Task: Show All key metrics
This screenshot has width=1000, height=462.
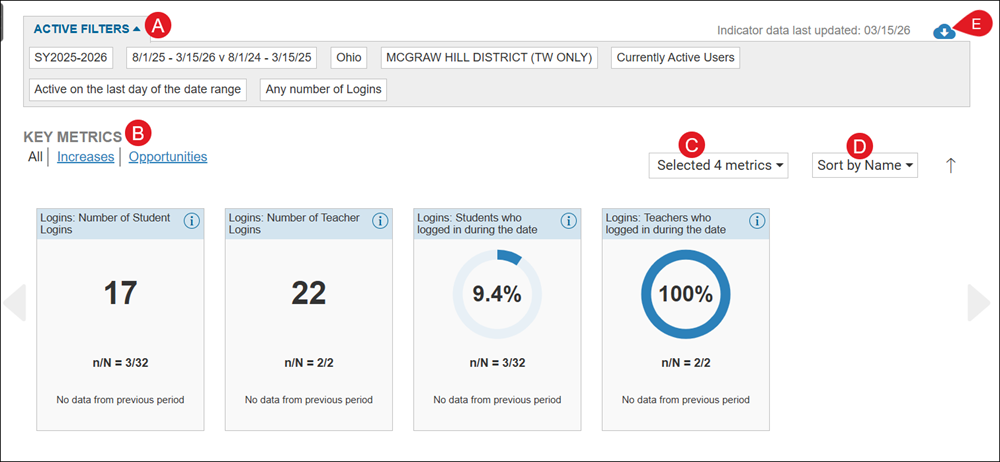Action: (35, 157)
